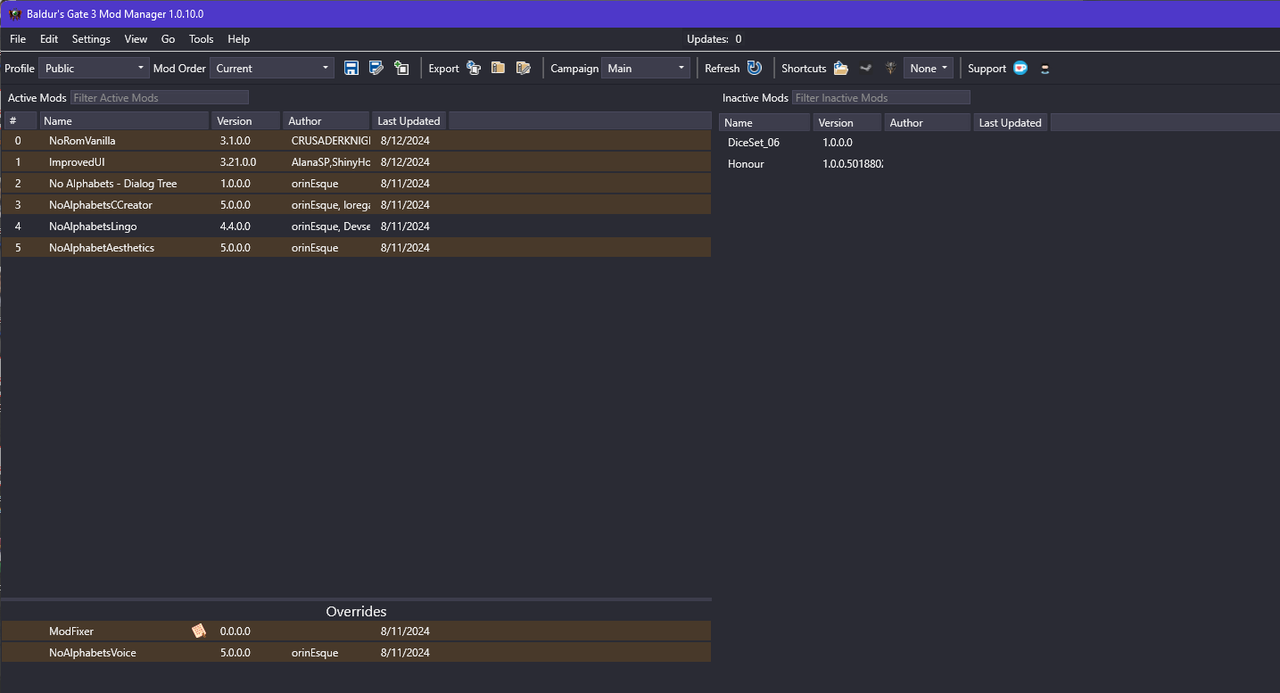The image size is (1280, 693).
Task: Click the Save load order as icon
Action: (x=376, y=68)
